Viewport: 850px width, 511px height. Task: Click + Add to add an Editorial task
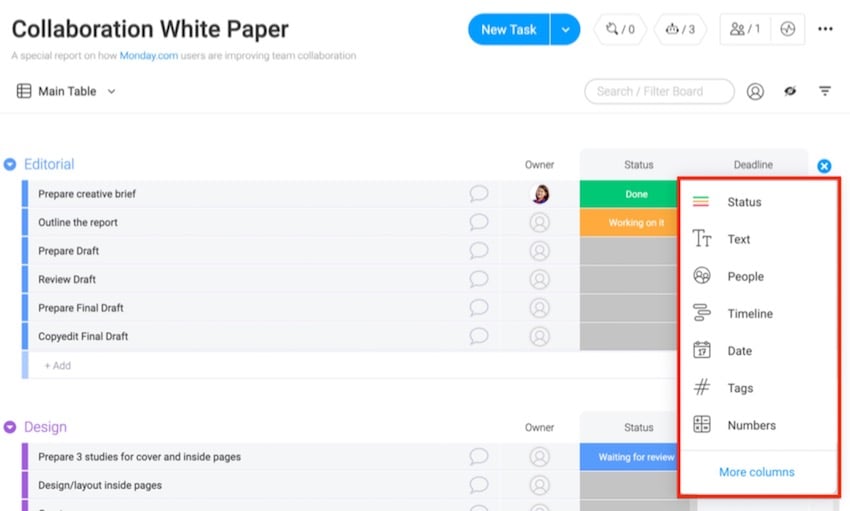click(x=57, y=366)
